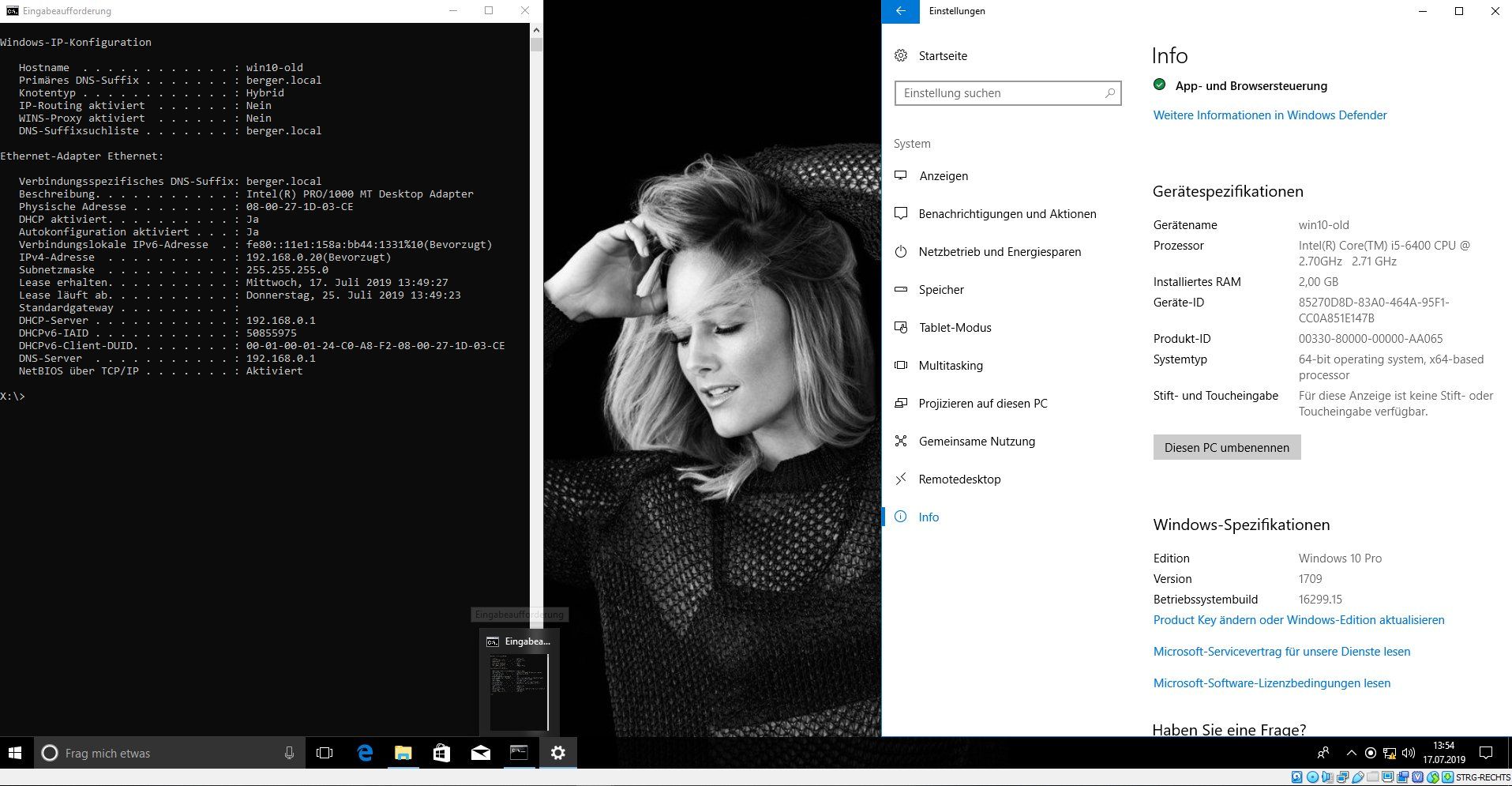The width and height of the screenshot is (1512, 786).
Task: Open Startseite with the gear icon
Action: [930, 56]
